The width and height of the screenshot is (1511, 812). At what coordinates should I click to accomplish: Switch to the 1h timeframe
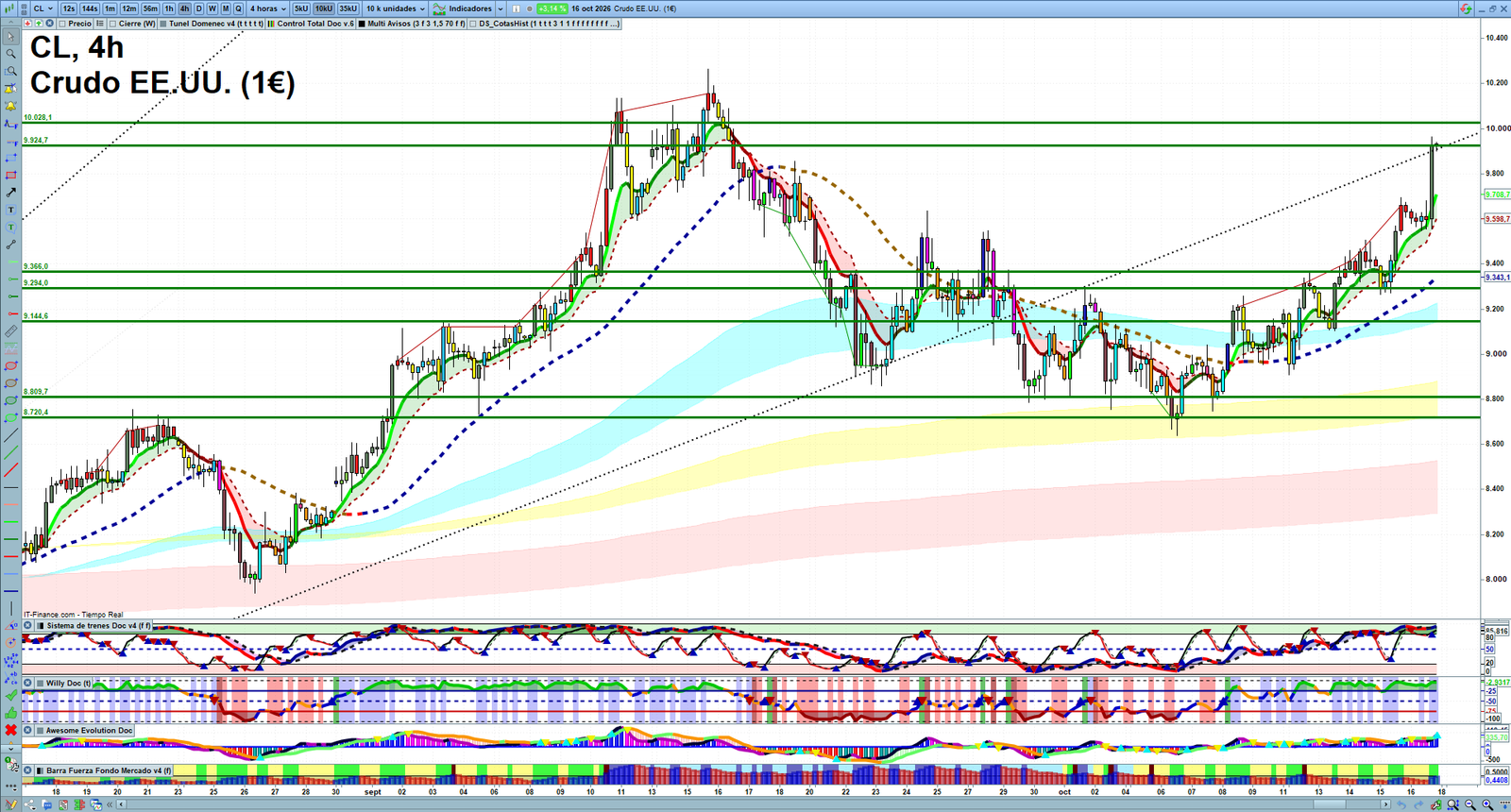point(169,8)
